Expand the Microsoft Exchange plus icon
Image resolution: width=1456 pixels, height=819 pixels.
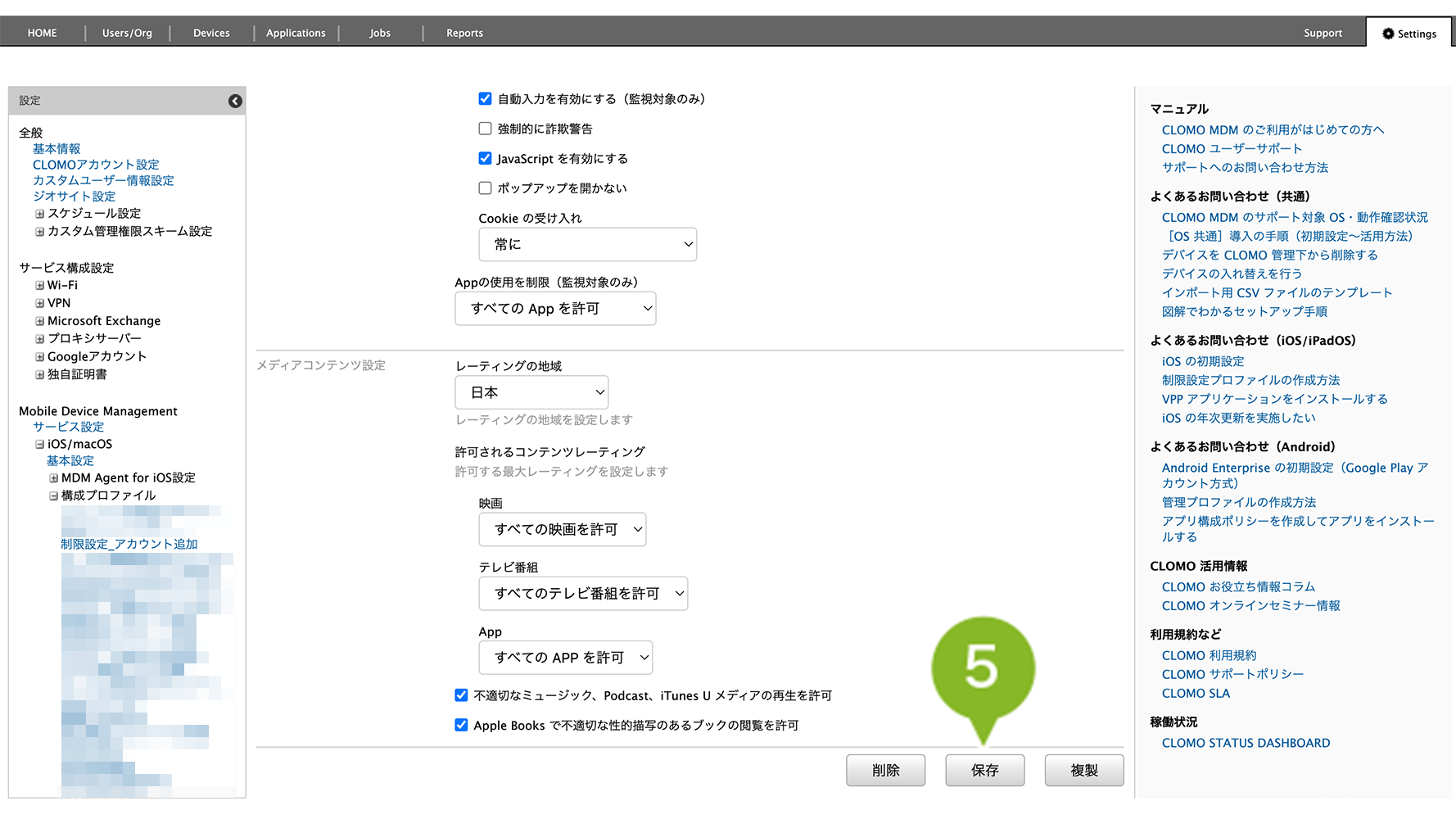coord(39,321)
